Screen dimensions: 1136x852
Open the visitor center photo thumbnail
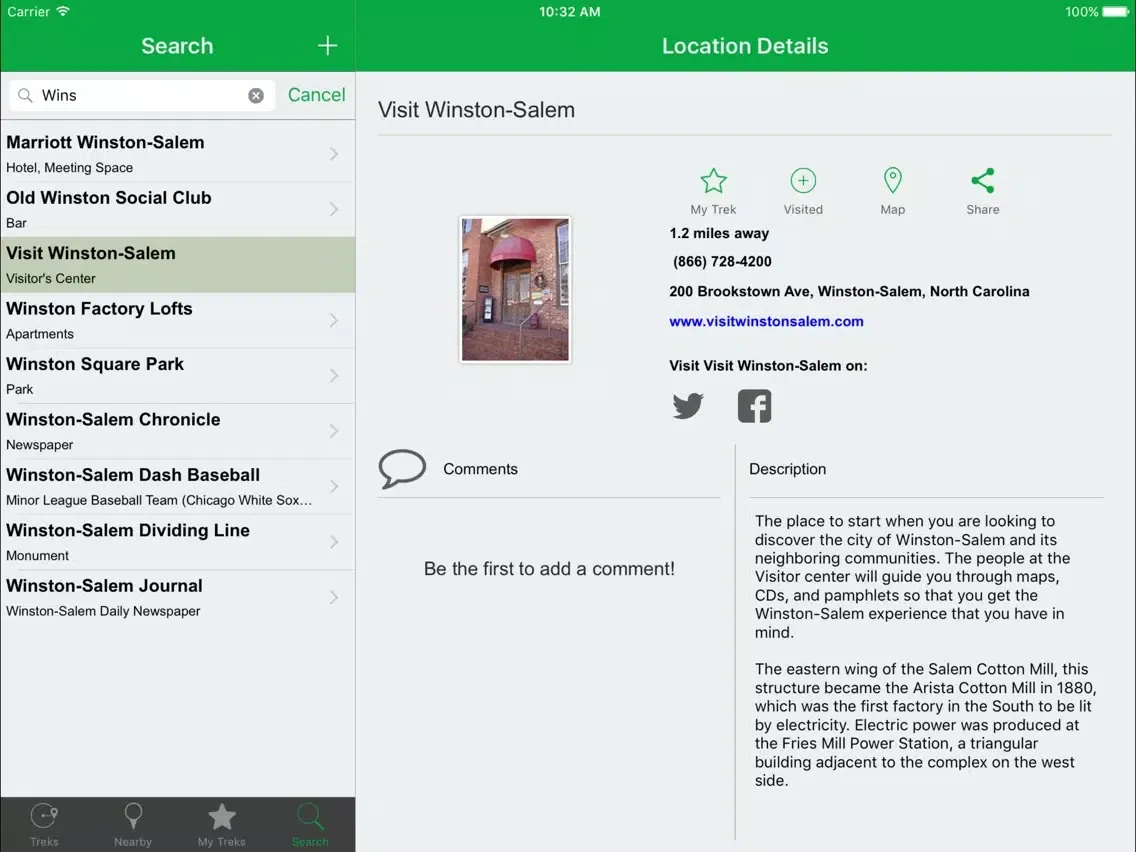[515, 289]
